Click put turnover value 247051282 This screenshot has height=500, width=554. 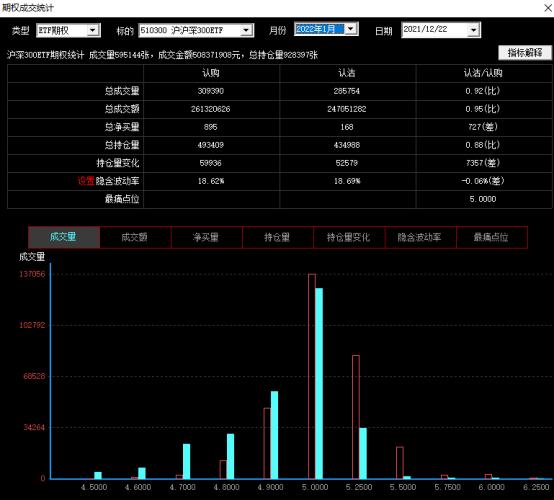(347, 109)
